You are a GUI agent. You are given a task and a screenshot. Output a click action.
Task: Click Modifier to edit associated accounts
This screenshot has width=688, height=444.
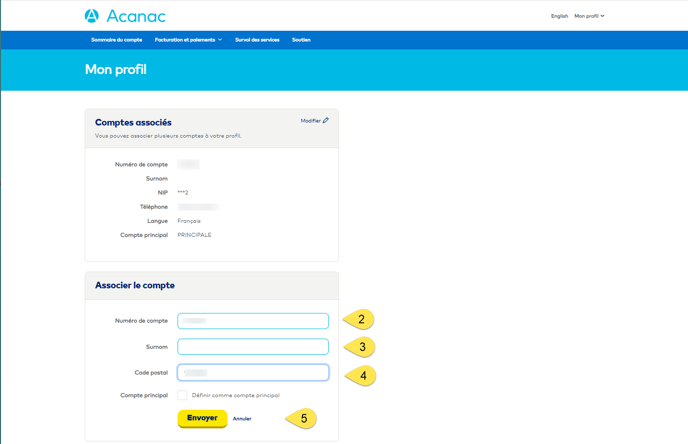pyautogui.click(x=311, y=121)
